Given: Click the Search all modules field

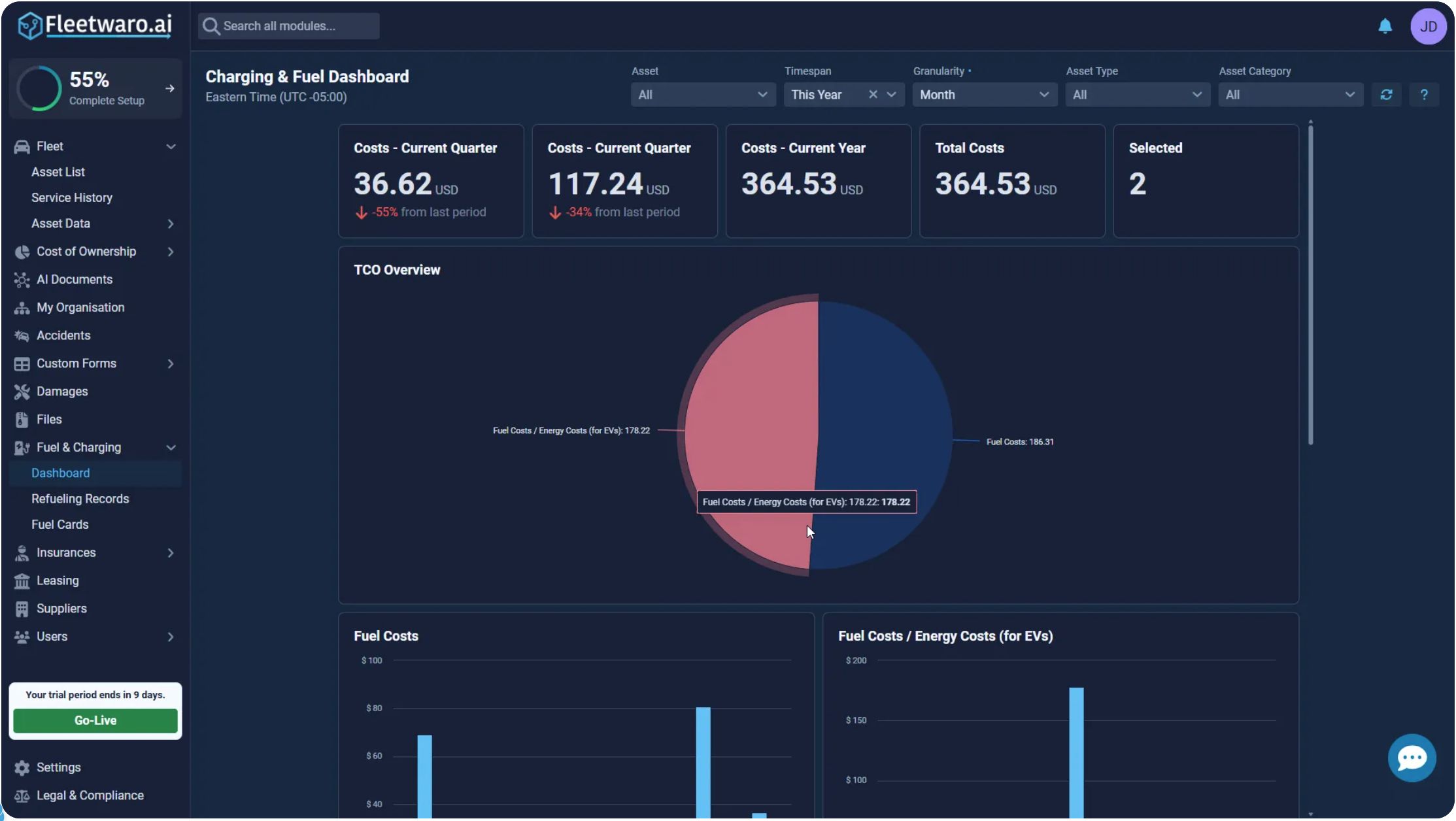Looking at the screenshot, I should point(289,26).
